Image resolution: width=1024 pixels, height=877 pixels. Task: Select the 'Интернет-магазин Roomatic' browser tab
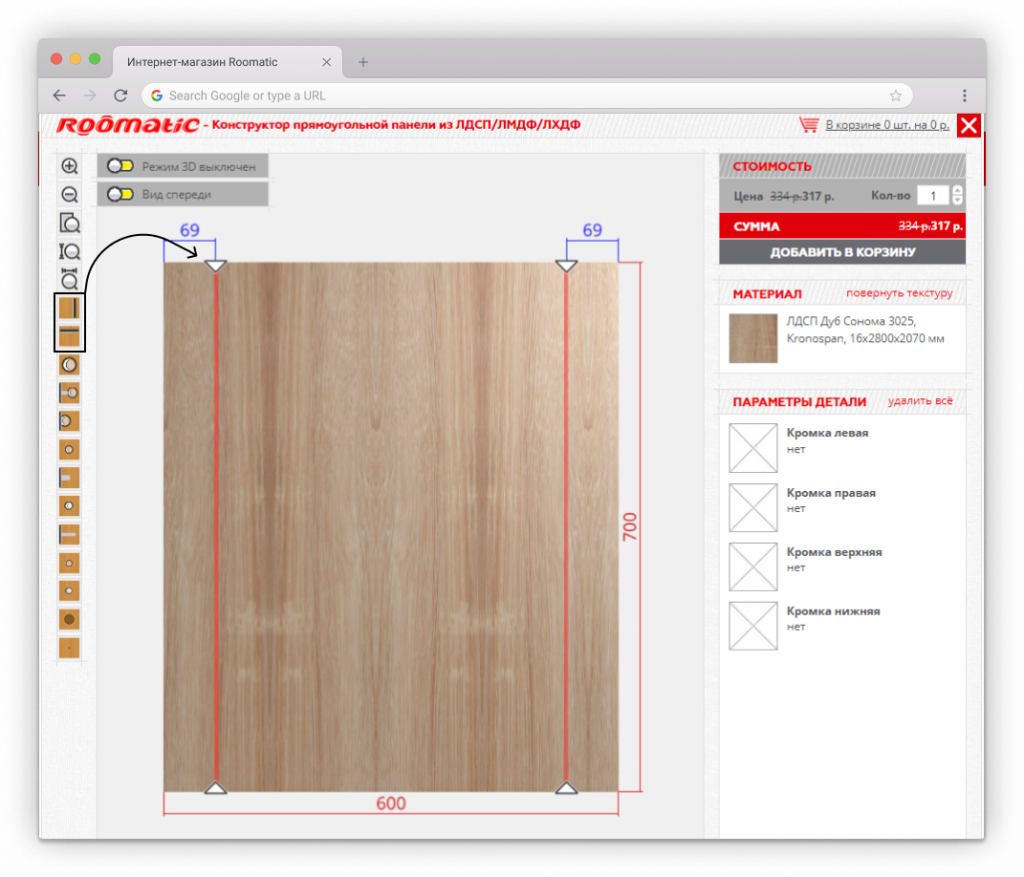coord(202,62)
